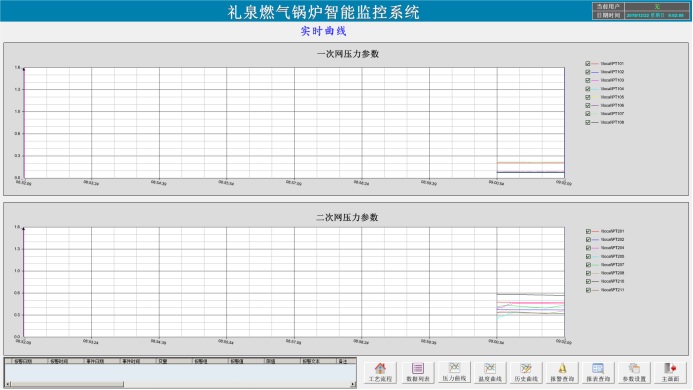693x390 pixels.
Task: Click the alarm table horizontal scrollbar thumb
Action: click(x=67, y=384)
